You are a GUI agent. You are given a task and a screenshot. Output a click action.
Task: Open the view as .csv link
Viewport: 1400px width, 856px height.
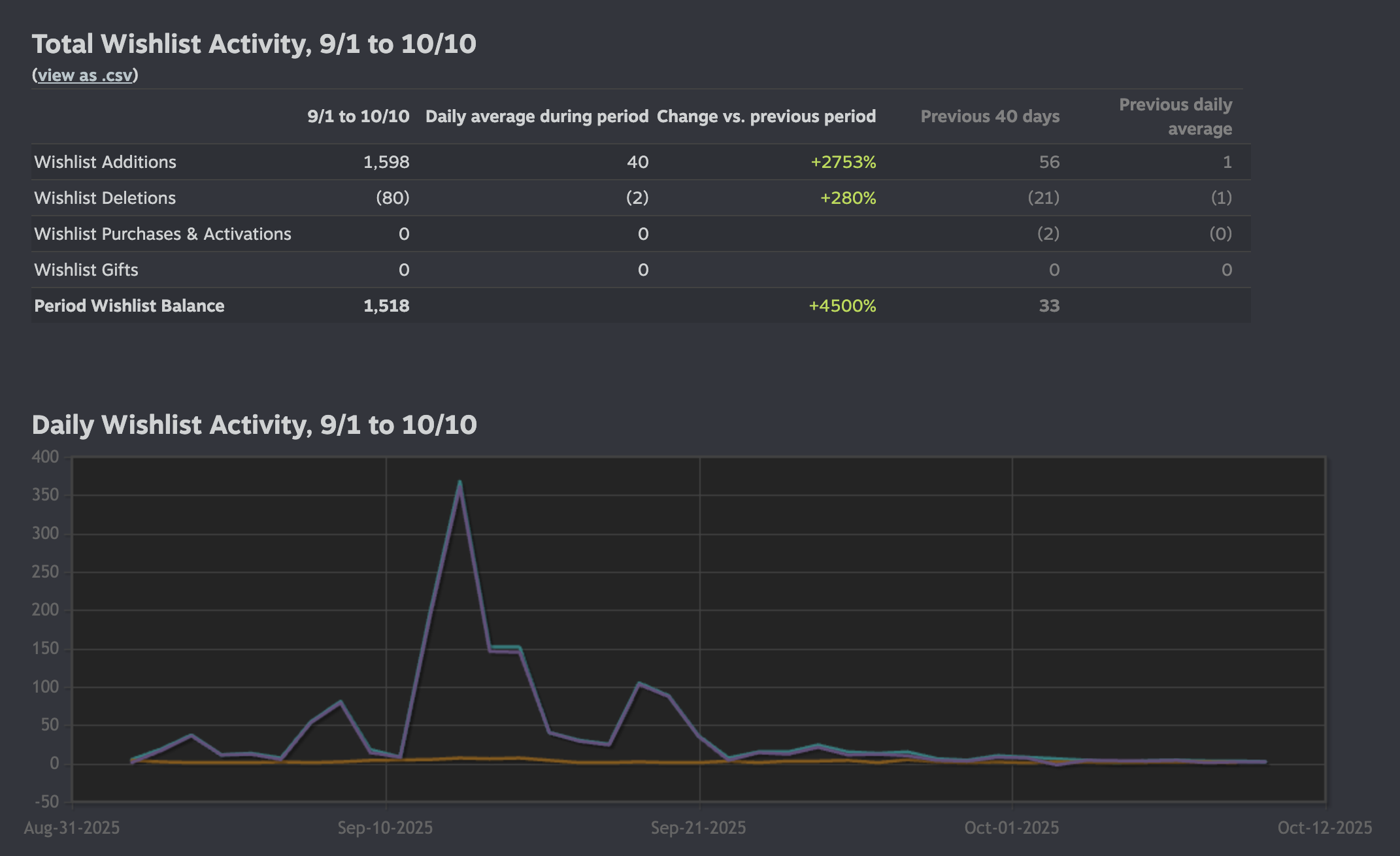[x=85, y=75]
